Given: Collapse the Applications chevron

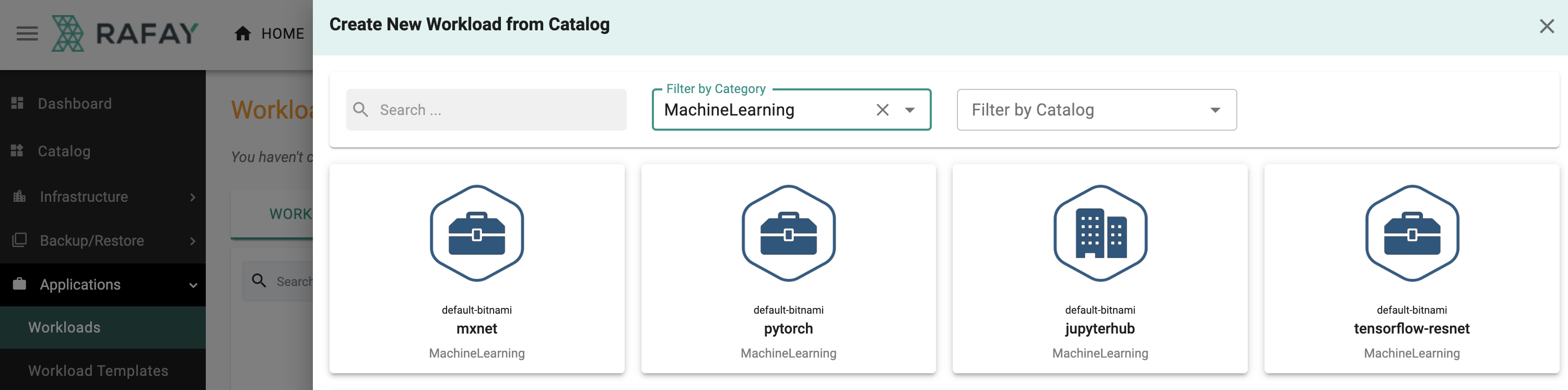Looking at the screenshot, I should [193, 285].
